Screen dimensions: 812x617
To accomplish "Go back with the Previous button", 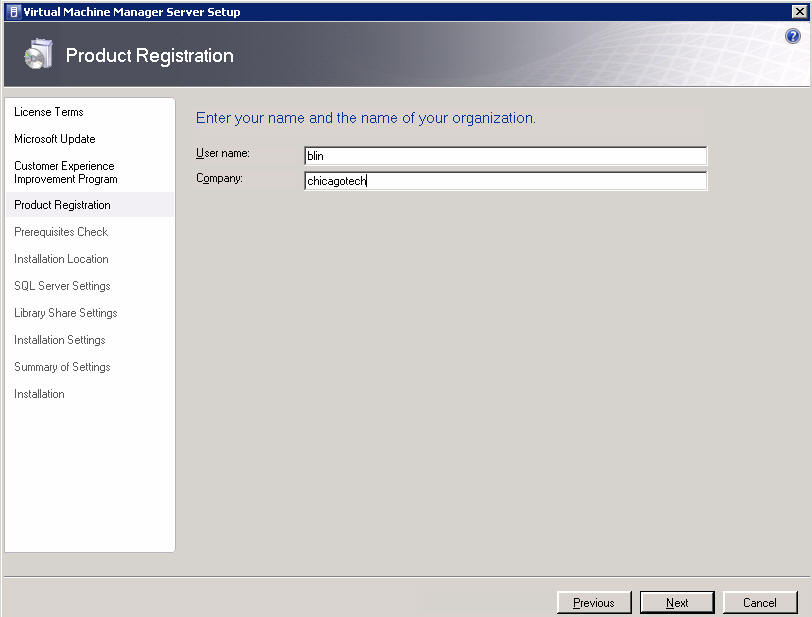I will coord(594,602).
